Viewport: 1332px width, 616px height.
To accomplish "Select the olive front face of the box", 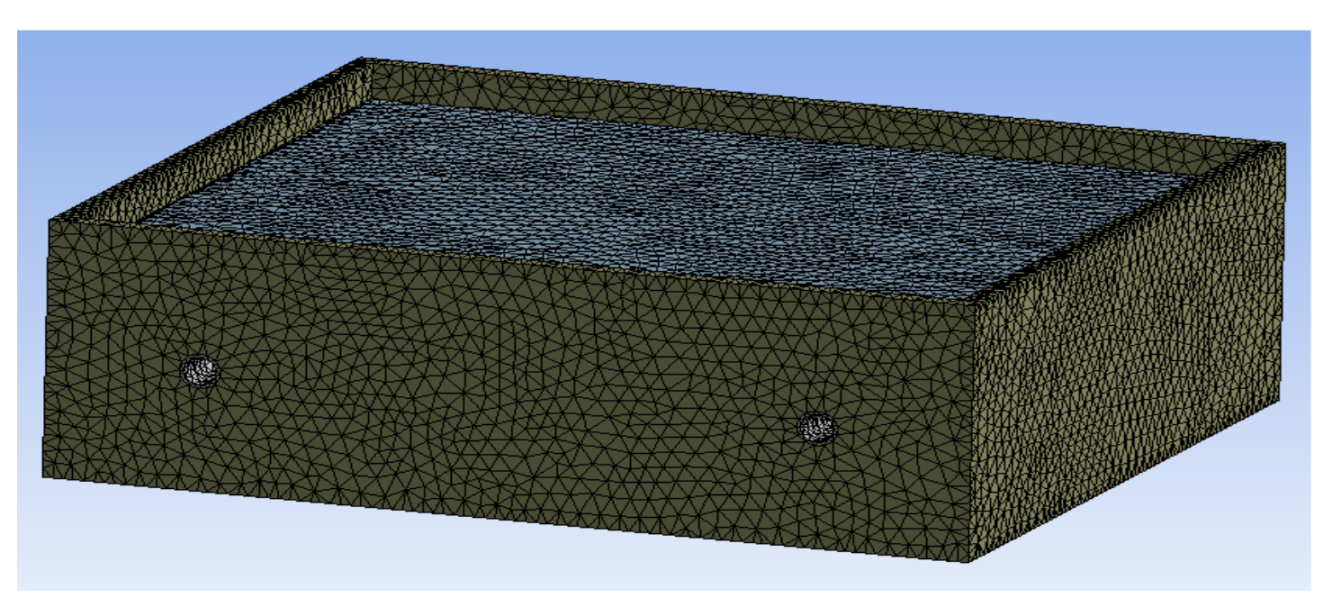I will point(500,400).
